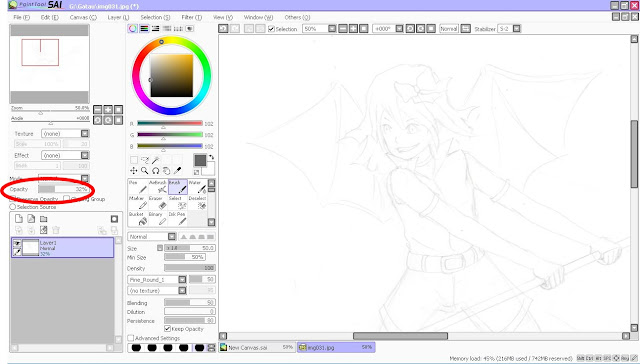Choose the Deselect brush tool

click(x=197, y=202)
